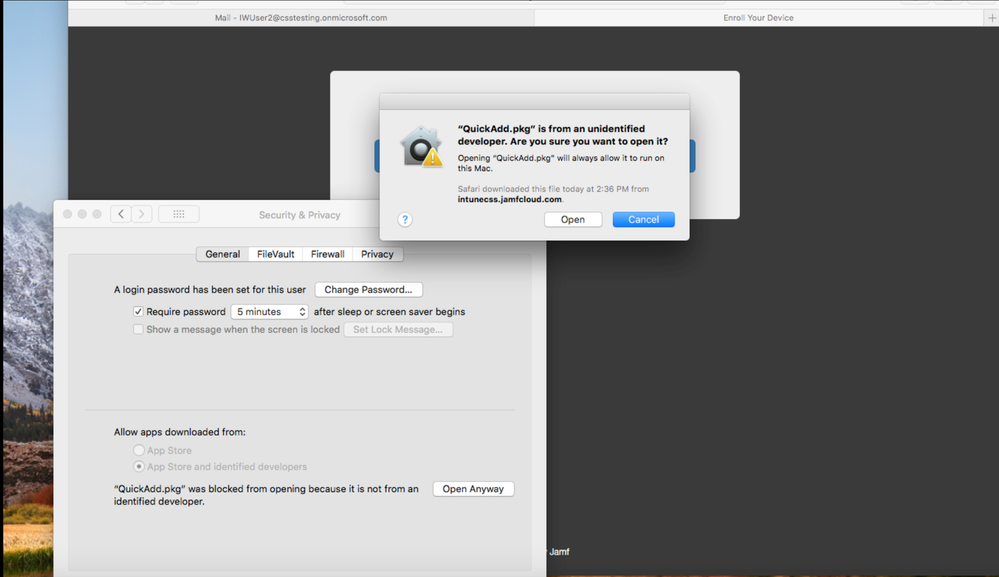
Task: Switch to the General tab
Action: point(222,254)
